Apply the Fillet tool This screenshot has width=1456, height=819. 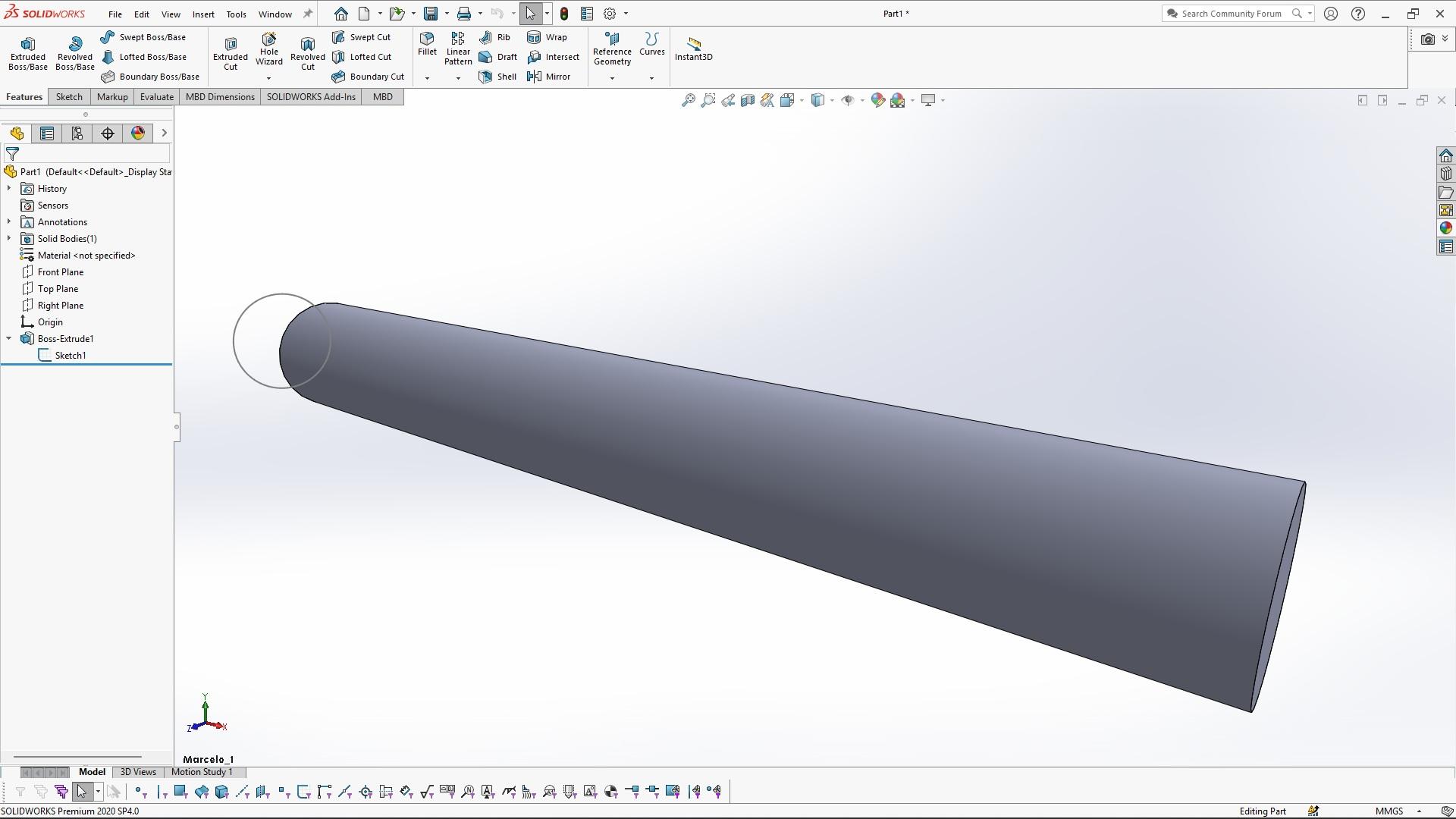(427, 44)
